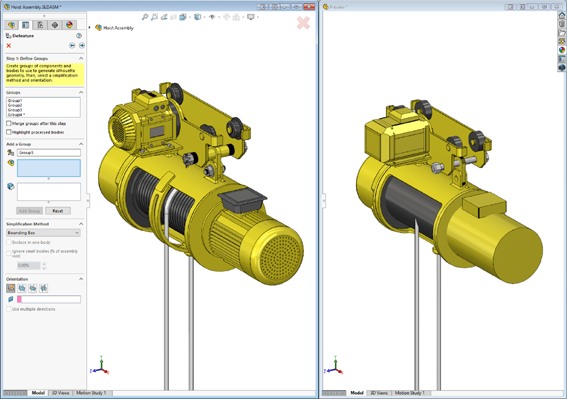Click the red X cancel Defeature icon
The image size is (567, 399).
pos(9,46)
